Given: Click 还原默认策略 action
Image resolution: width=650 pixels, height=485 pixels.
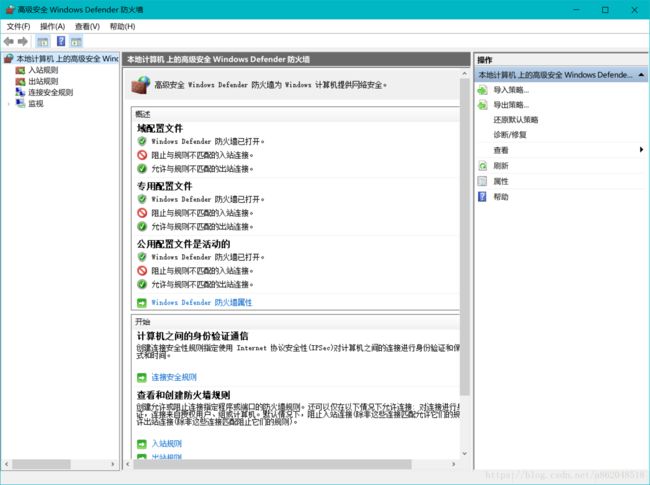Looking at the screenshot, I should pos(516,120).
